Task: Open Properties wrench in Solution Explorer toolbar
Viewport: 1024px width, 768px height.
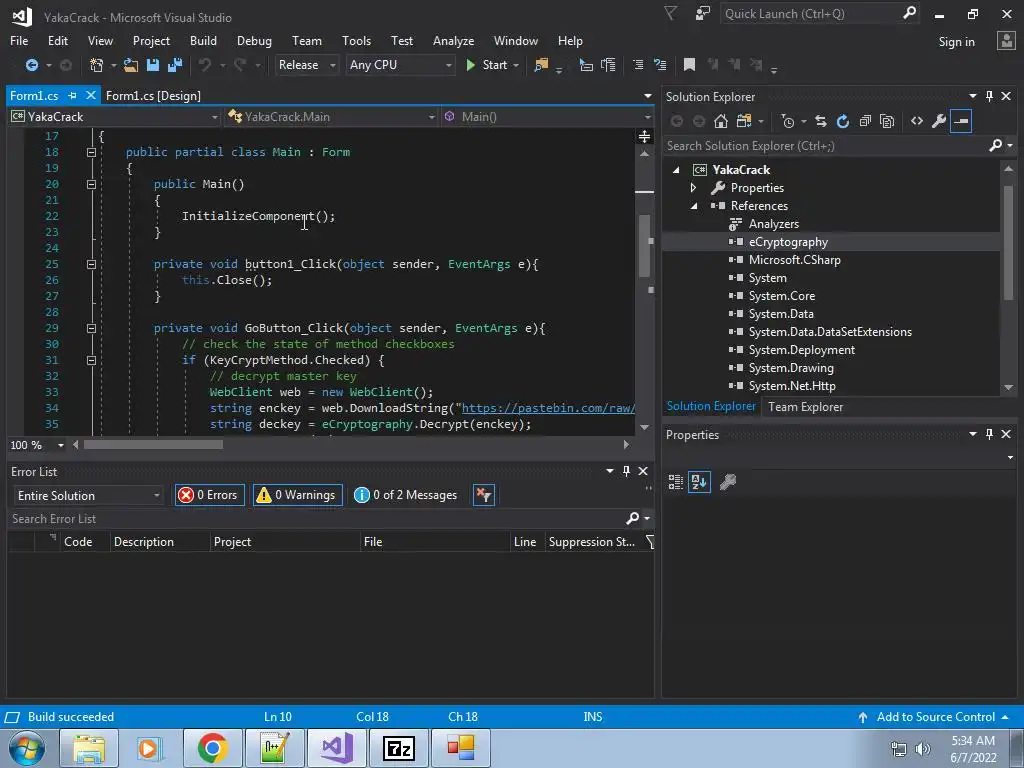Action: 938,121
